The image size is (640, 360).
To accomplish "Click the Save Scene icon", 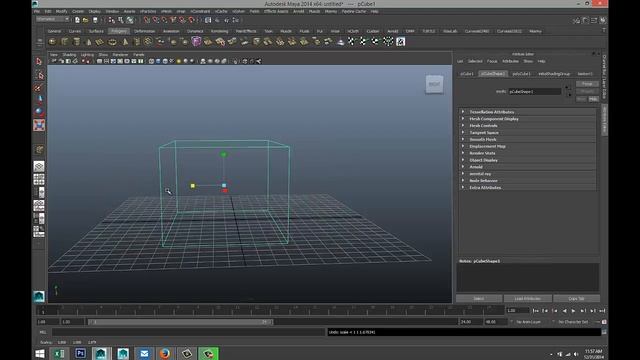I will (x=95, y=20).
